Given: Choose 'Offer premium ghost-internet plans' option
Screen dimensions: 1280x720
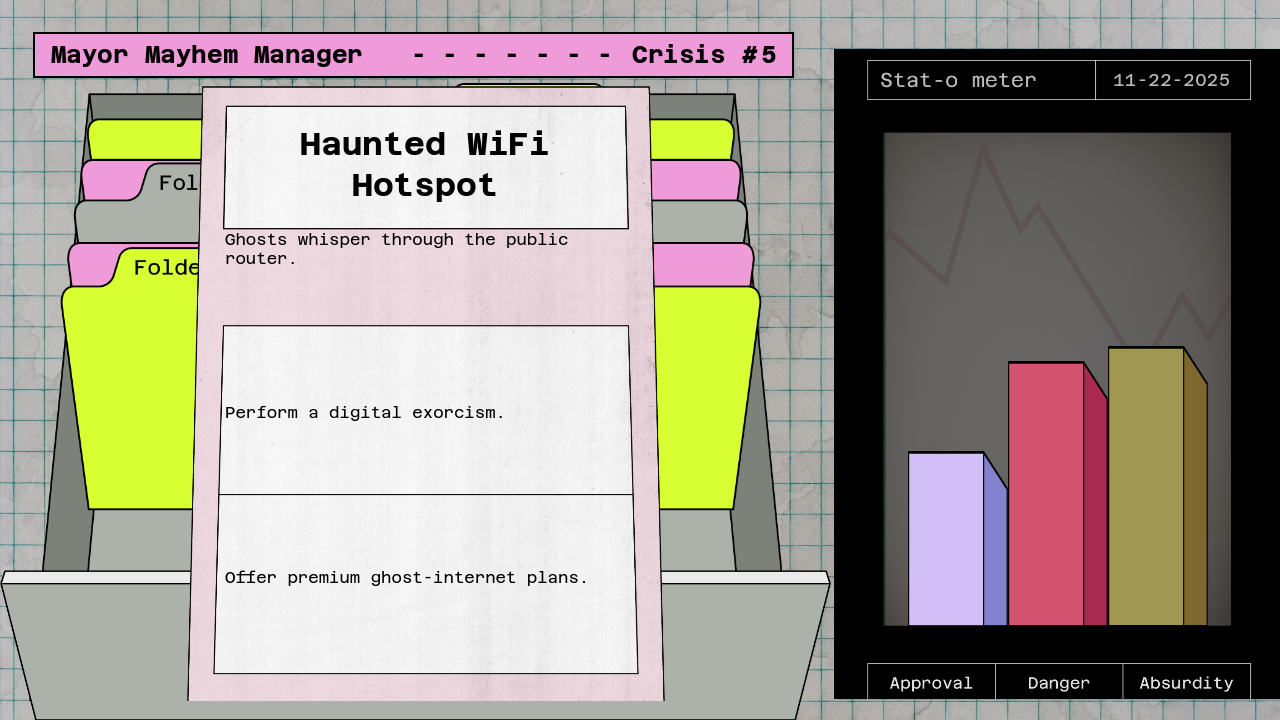Looking at the screenshot, I should 426,584.
